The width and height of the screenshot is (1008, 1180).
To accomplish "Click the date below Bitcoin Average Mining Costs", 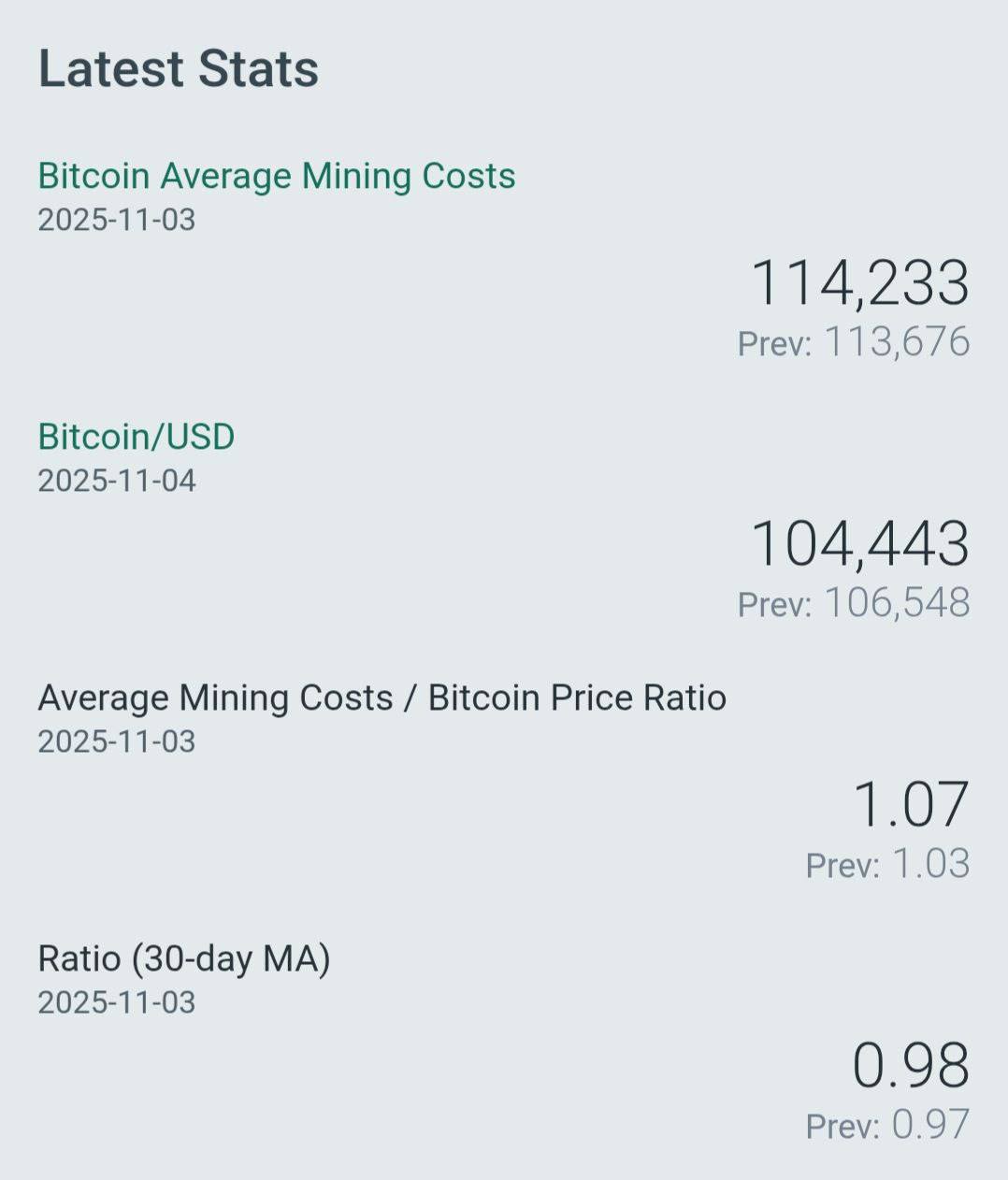I will click(117, 220).
